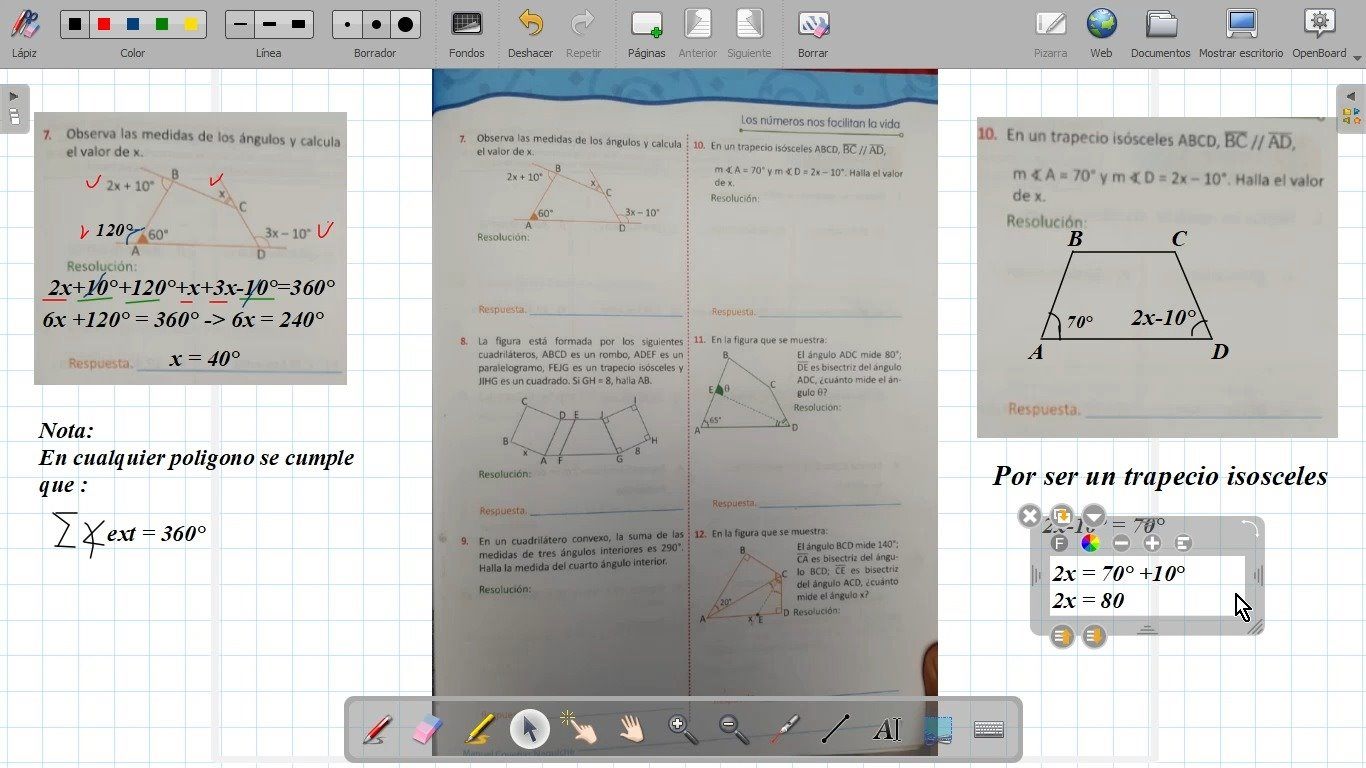Viewport: 1366px width, 768px height.
Task: Increase the text box font size
Action: (1152, 543)
